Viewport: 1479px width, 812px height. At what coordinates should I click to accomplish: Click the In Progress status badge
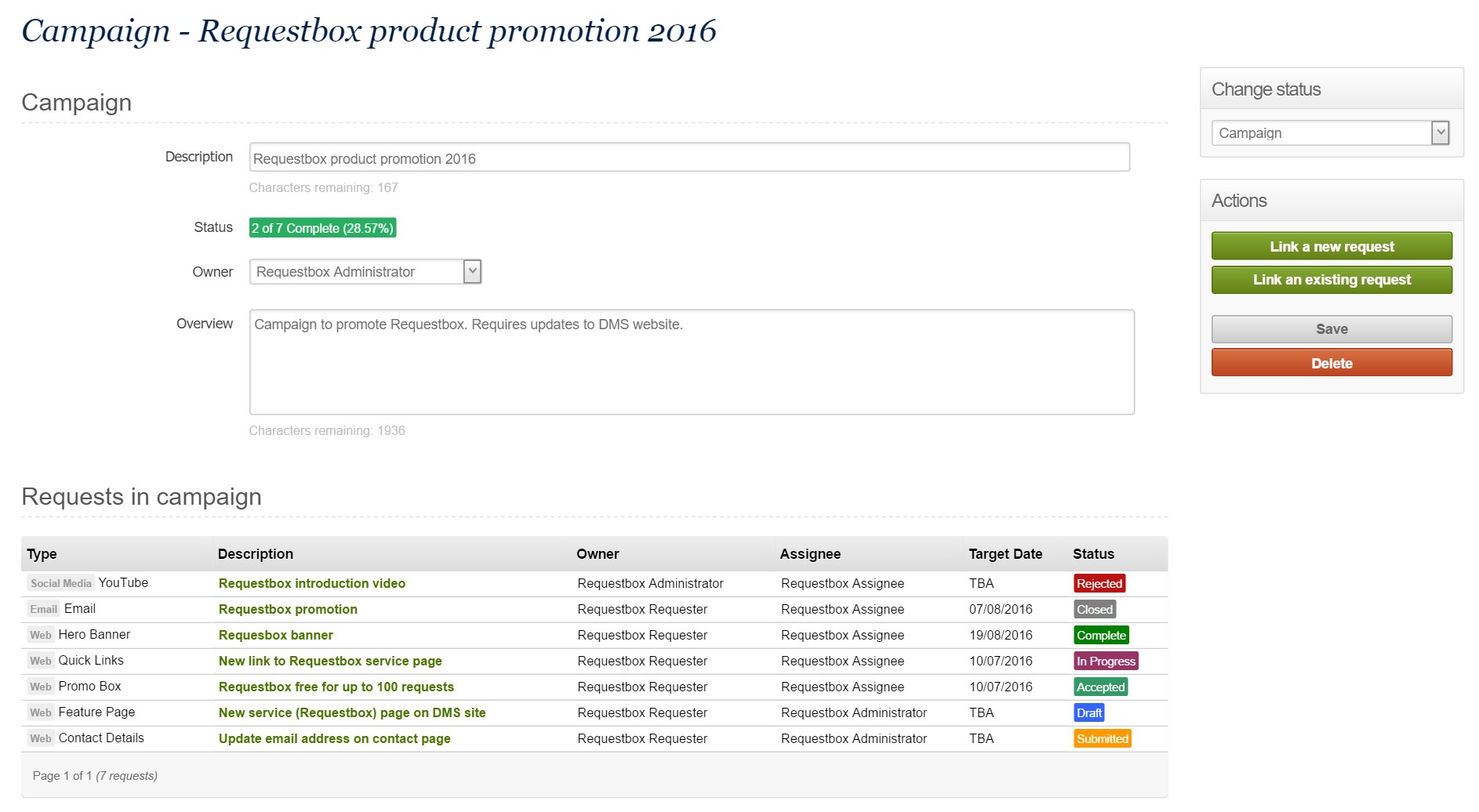click(x=1105, y=662)
